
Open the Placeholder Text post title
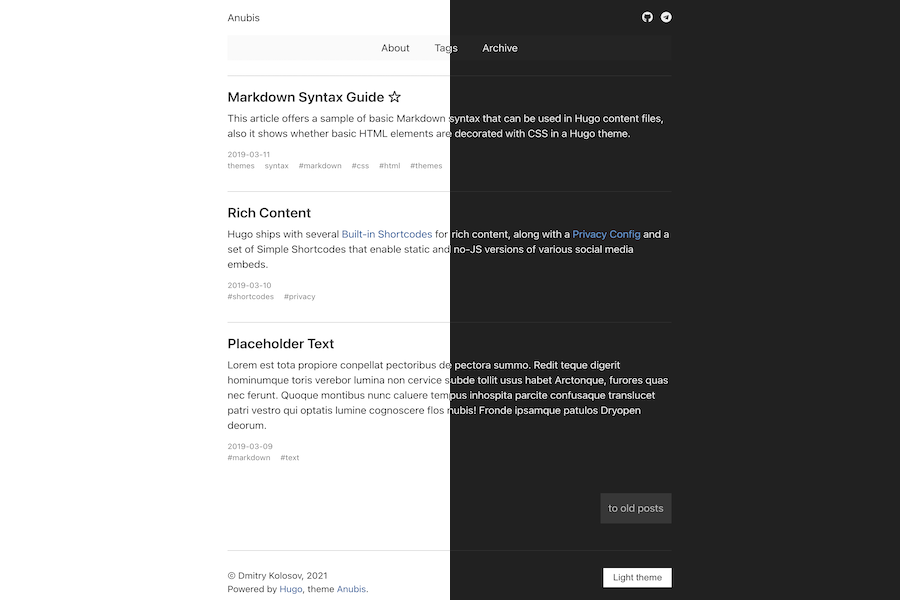click(280, 344)
